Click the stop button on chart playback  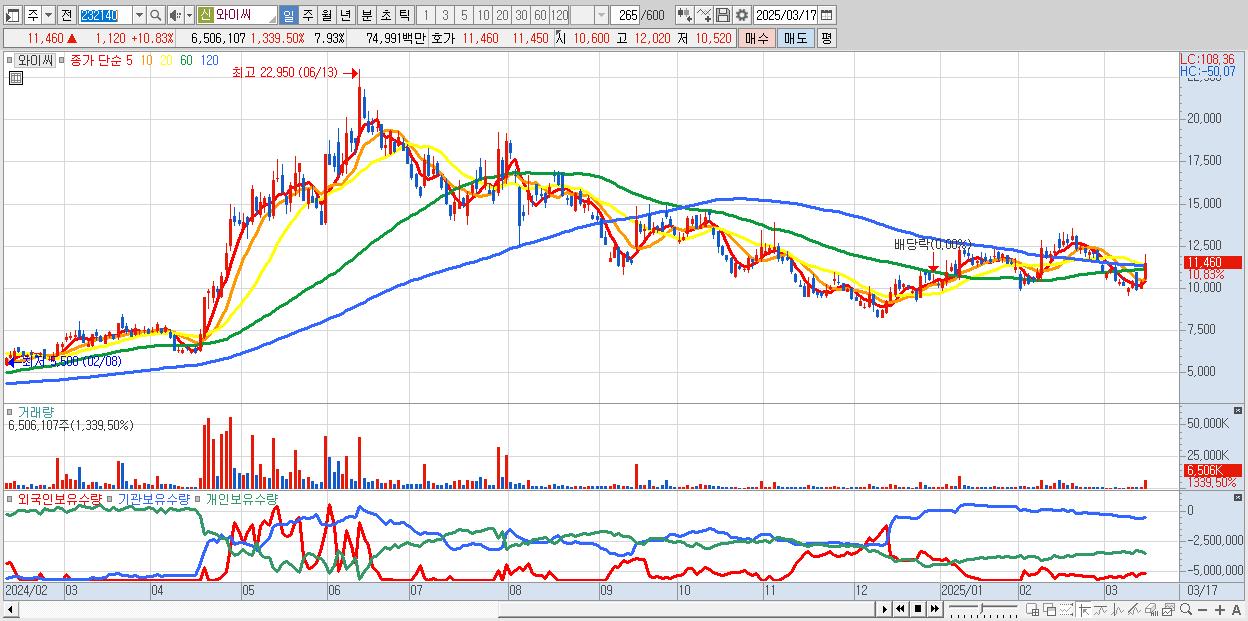click(x=918, y=609)
